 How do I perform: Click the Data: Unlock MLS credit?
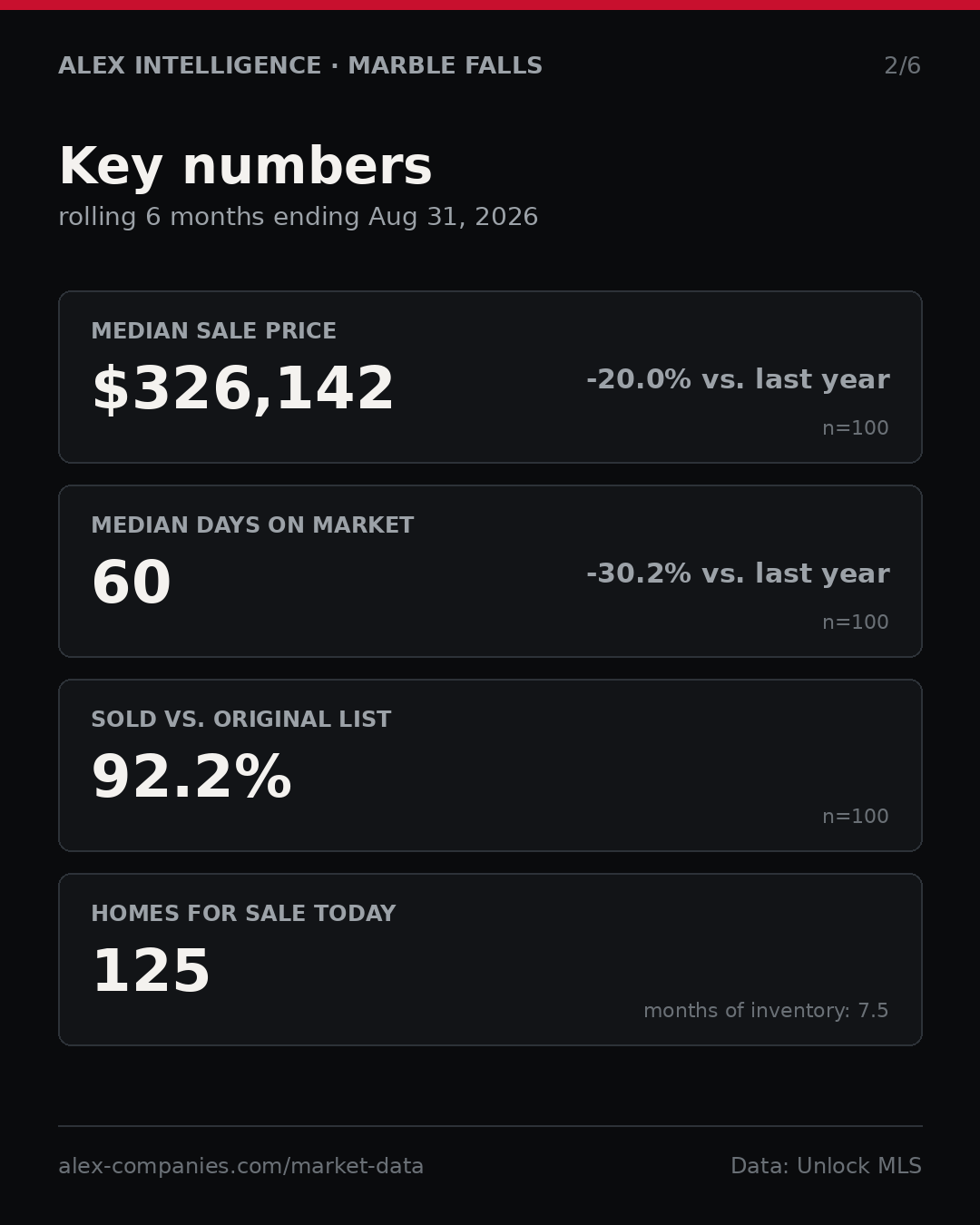826,1166
